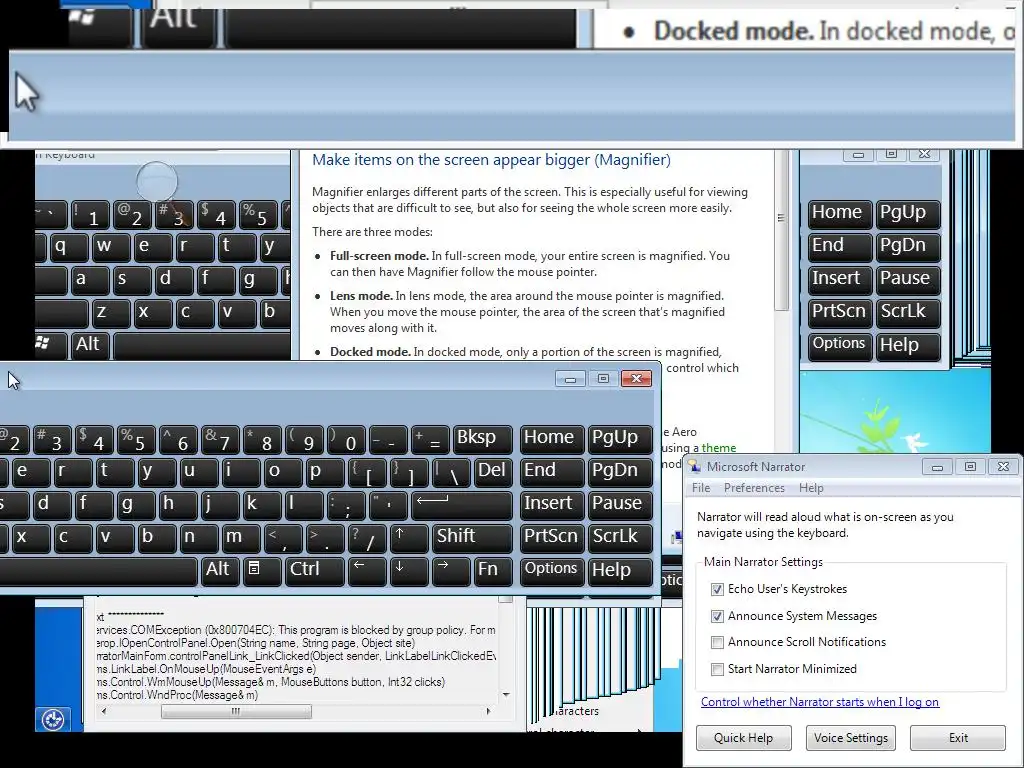1024x768 pixels.
Task: Click PrtScn key on foreground keyboard
Action: tap(551, 537)
